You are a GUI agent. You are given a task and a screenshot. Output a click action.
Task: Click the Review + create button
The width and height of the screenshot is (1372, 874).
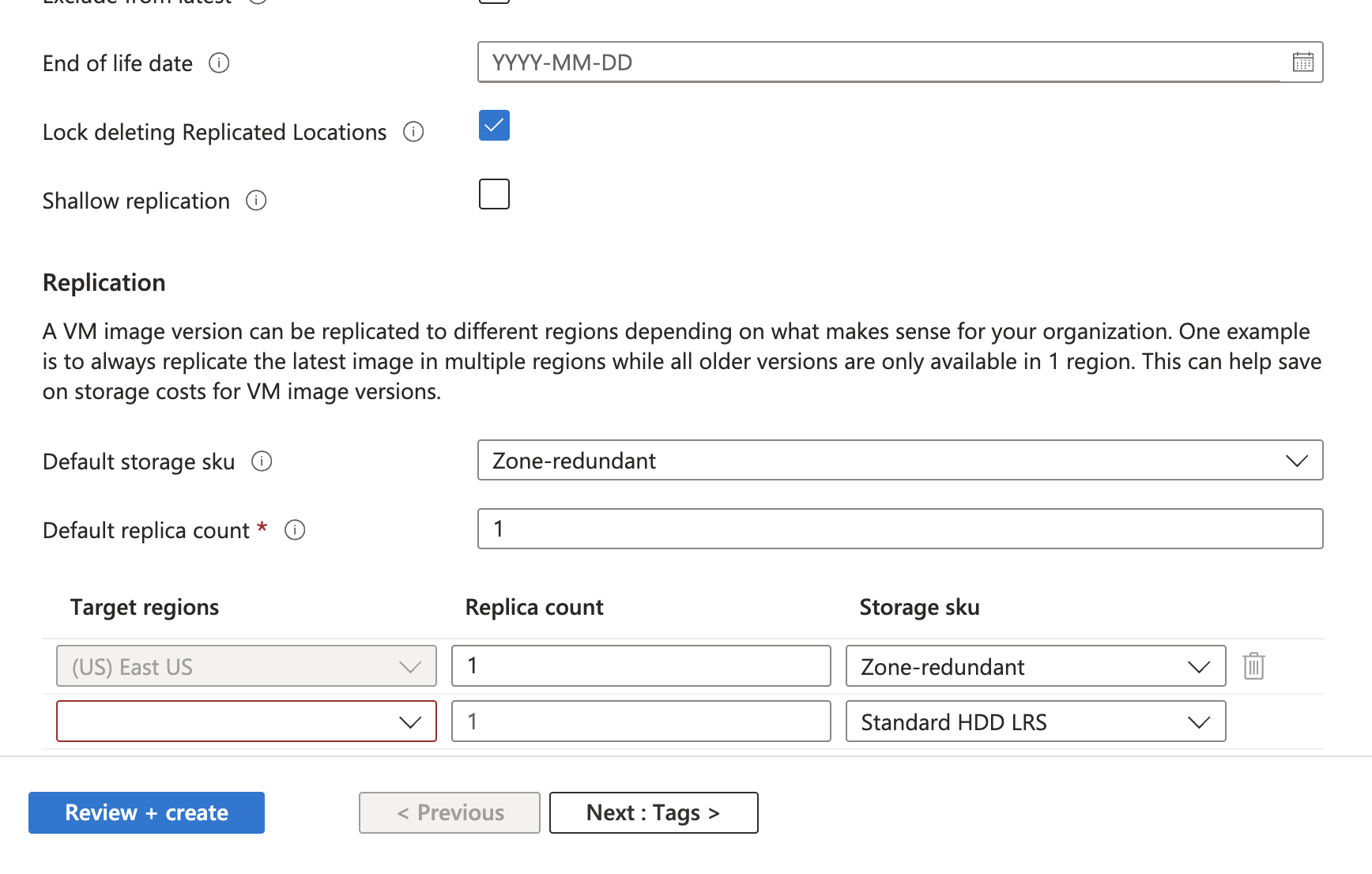[146, 812]
